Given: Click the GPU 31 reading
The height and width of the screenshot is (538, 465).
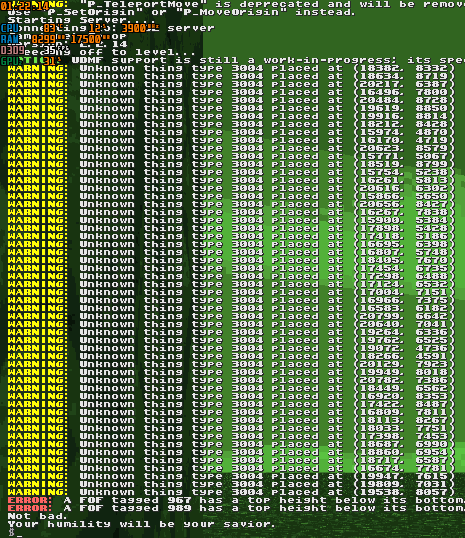Looking at the screenshot, I should click(51, 61).
